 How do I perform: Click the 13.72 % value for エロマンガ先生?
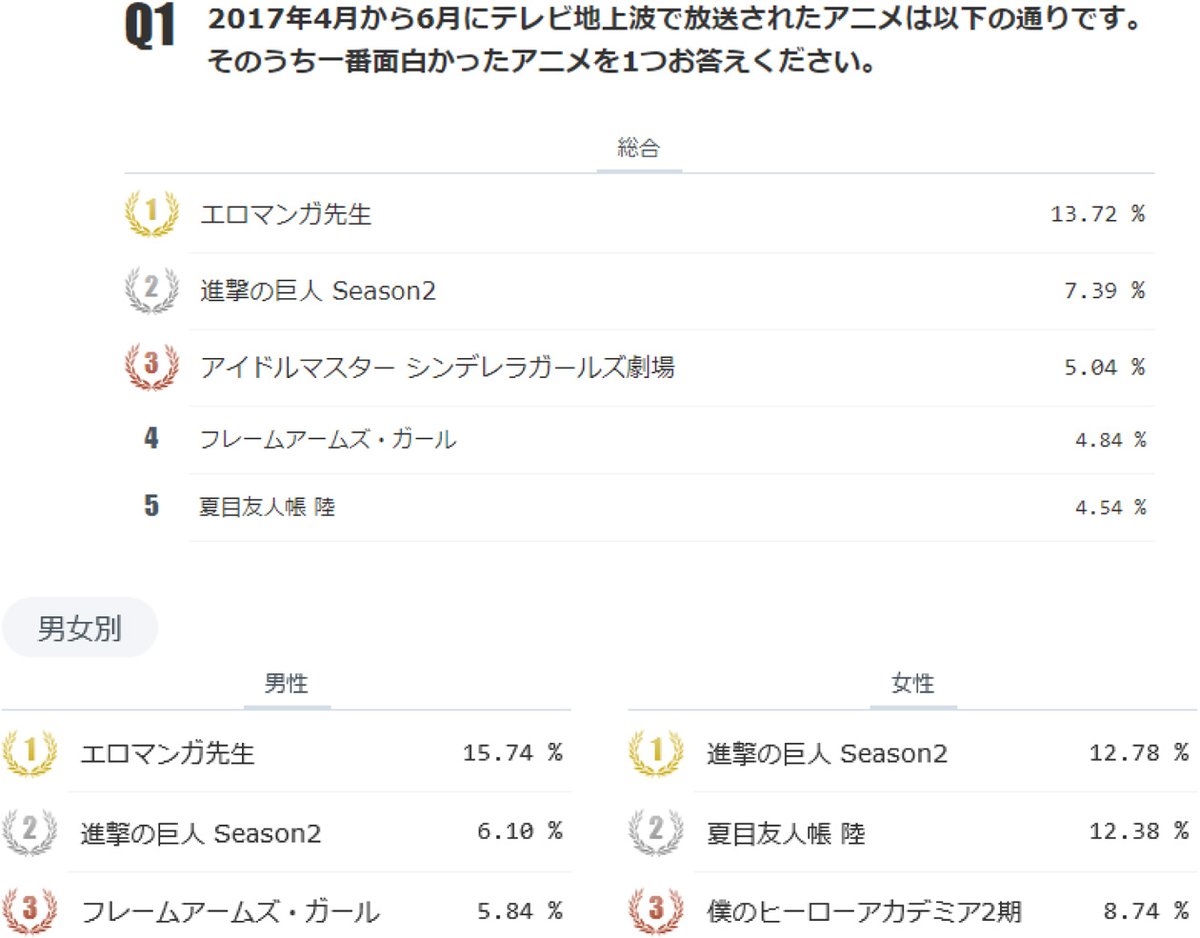[1097, 214]
